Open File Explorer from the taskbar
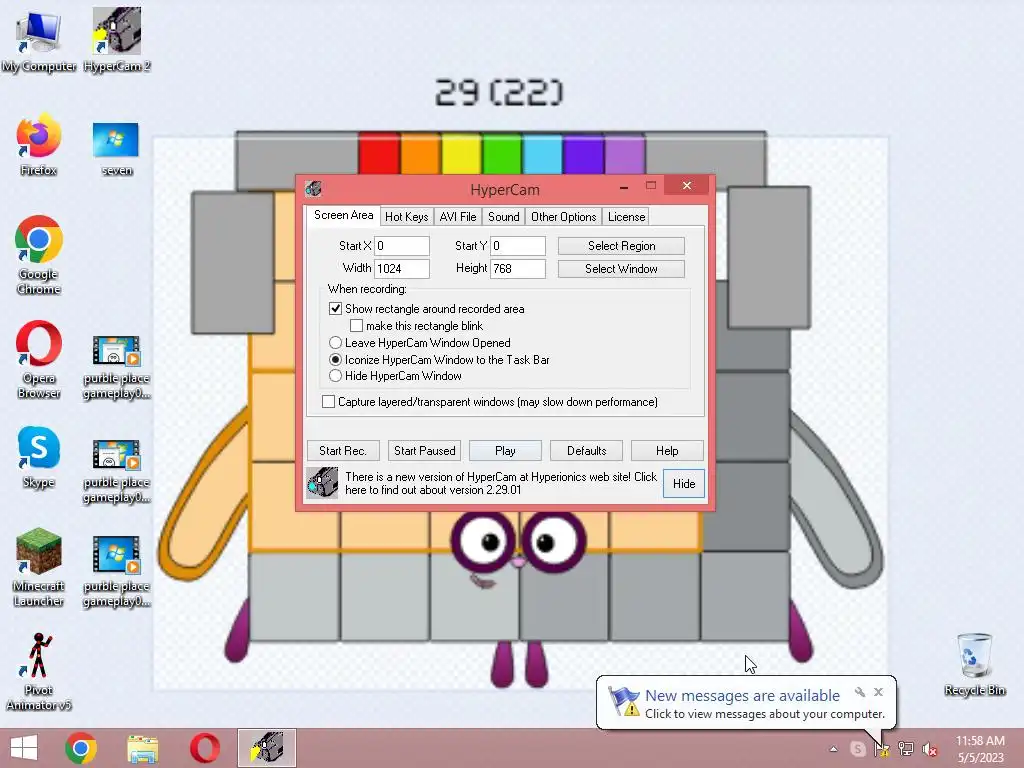The image size is (1024, 768). tap(142, 748)
